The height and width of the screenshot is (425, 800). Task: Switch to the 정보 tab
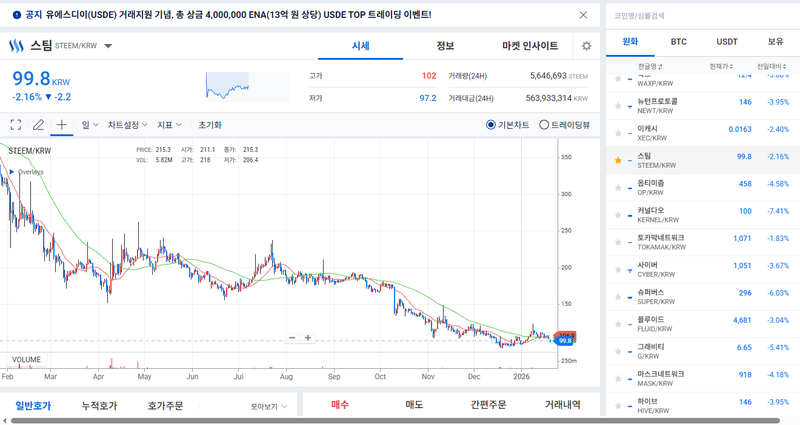[445, 46]
